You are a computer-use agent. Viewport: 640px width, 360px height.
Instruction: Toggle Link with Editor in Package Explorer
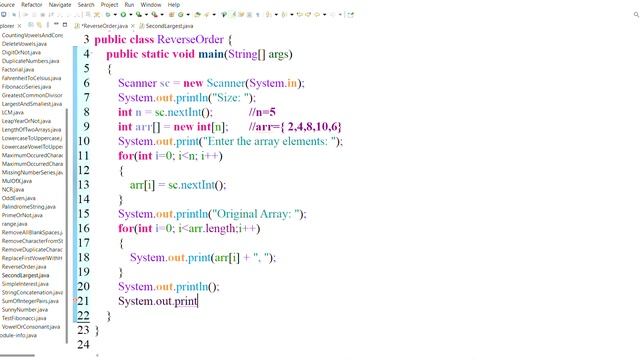(x=39, y=25)
